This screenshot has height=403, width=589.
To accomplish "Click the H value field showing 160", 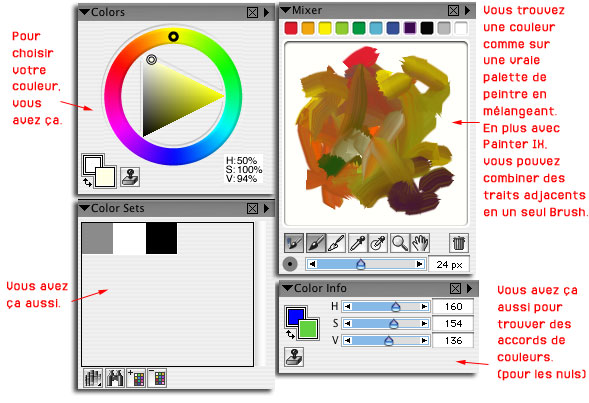I will (x=453, y=306).
